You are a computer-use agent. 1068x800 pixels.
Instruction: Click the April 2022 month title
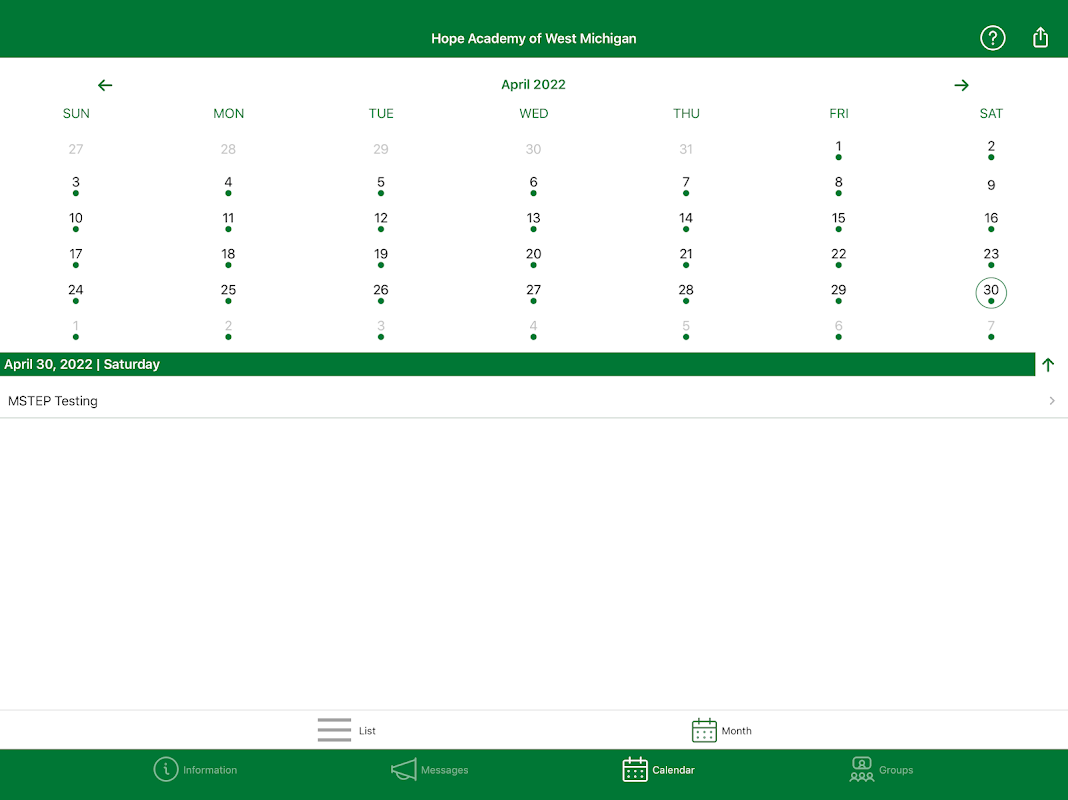click(x=533, y=84)
